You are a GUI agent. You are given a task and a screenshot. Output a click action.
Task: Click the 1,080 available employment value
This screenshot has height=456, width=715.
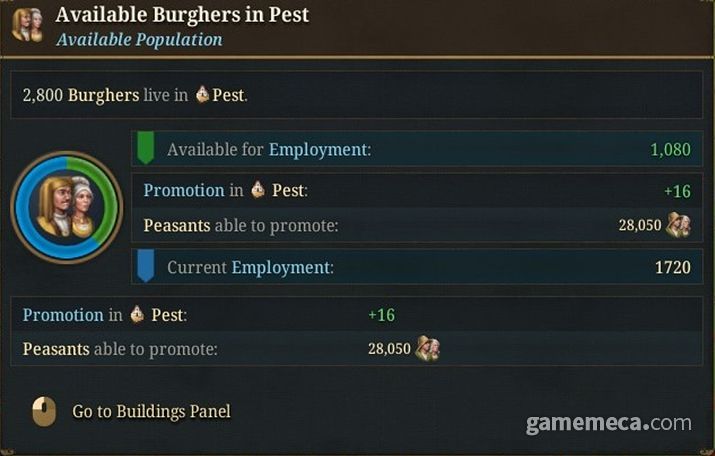670,150
